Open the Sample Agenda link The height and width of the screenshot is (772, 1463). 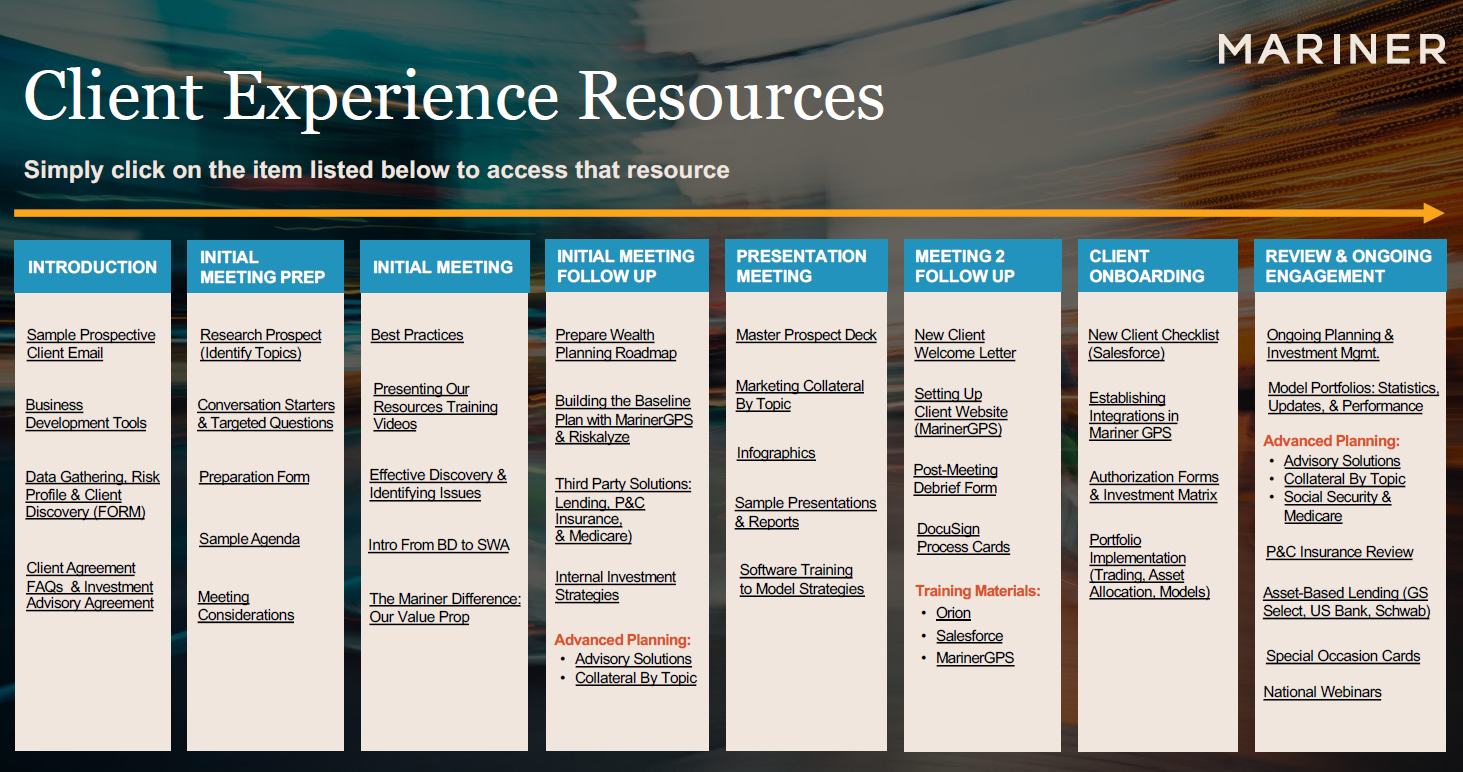pos(249,539)
